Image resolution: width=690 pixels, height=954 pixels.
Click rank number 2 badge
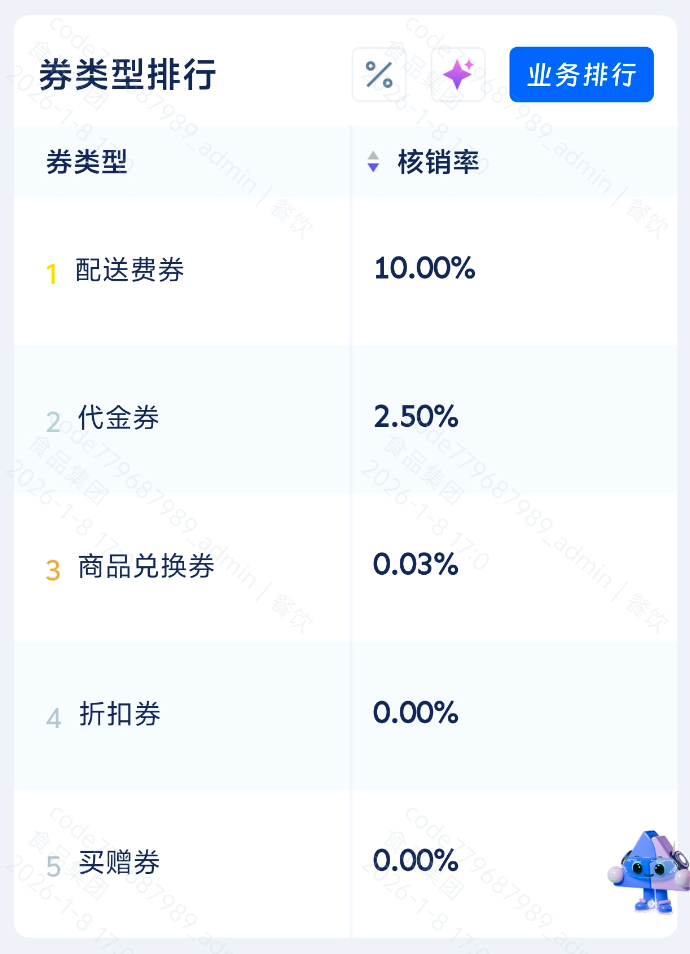[53, 421]
